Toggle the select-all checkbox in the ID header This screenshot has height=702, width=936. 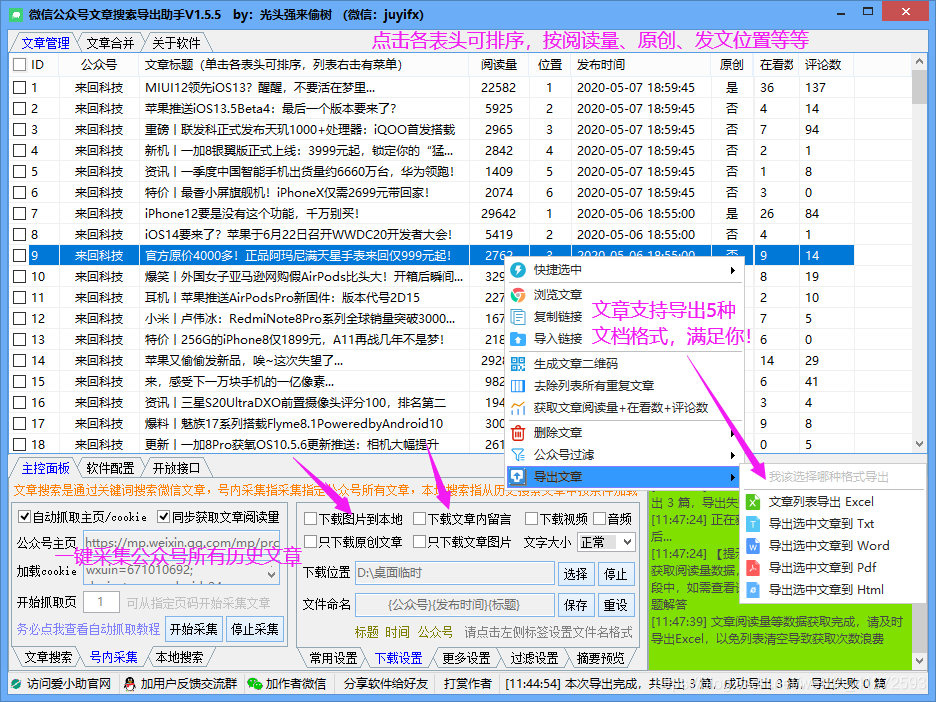(x=20, y=64)
